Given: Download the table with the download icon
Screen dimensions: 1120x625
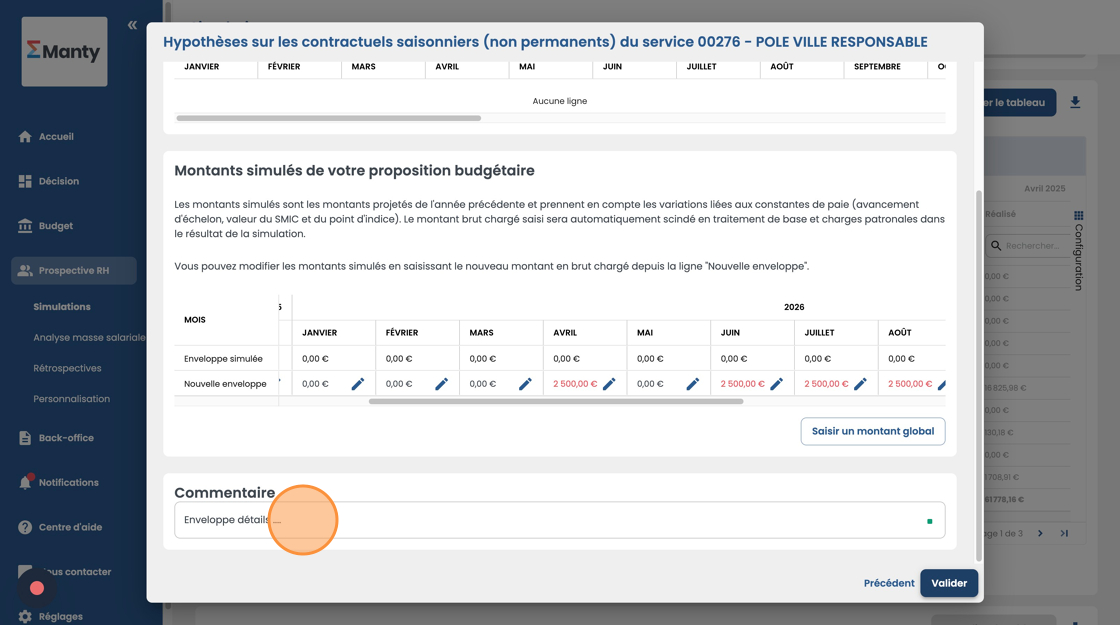Looking at the screenshot, I should point(1075,102).
